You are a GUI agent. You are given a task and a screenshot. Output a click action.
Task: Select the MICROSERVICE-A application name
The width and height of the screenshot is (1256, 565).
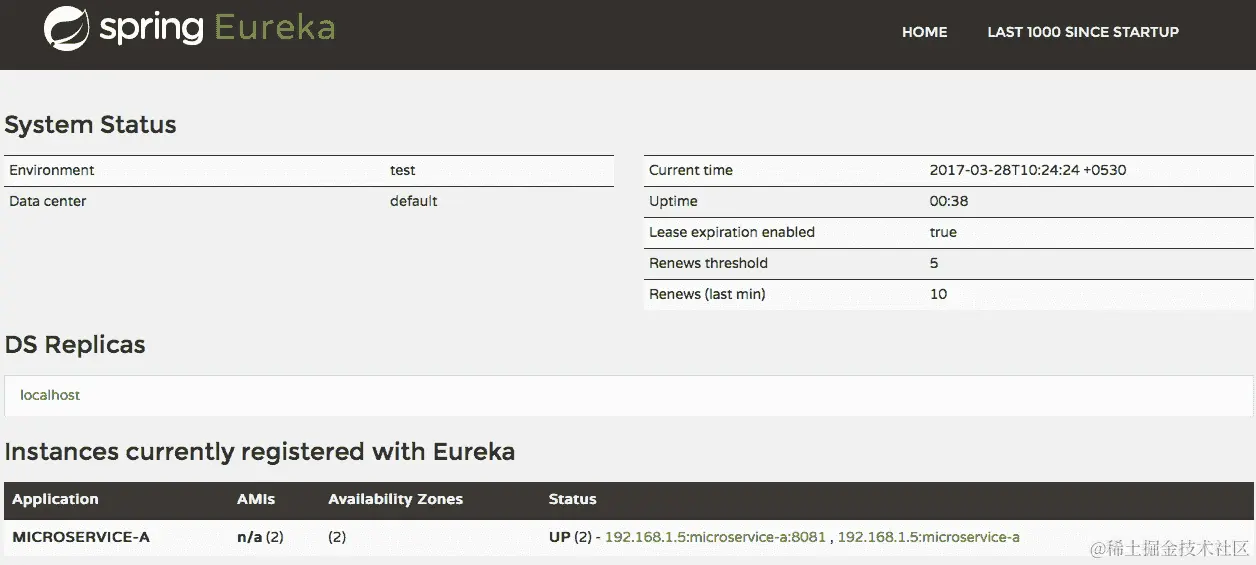pos(81,537)
